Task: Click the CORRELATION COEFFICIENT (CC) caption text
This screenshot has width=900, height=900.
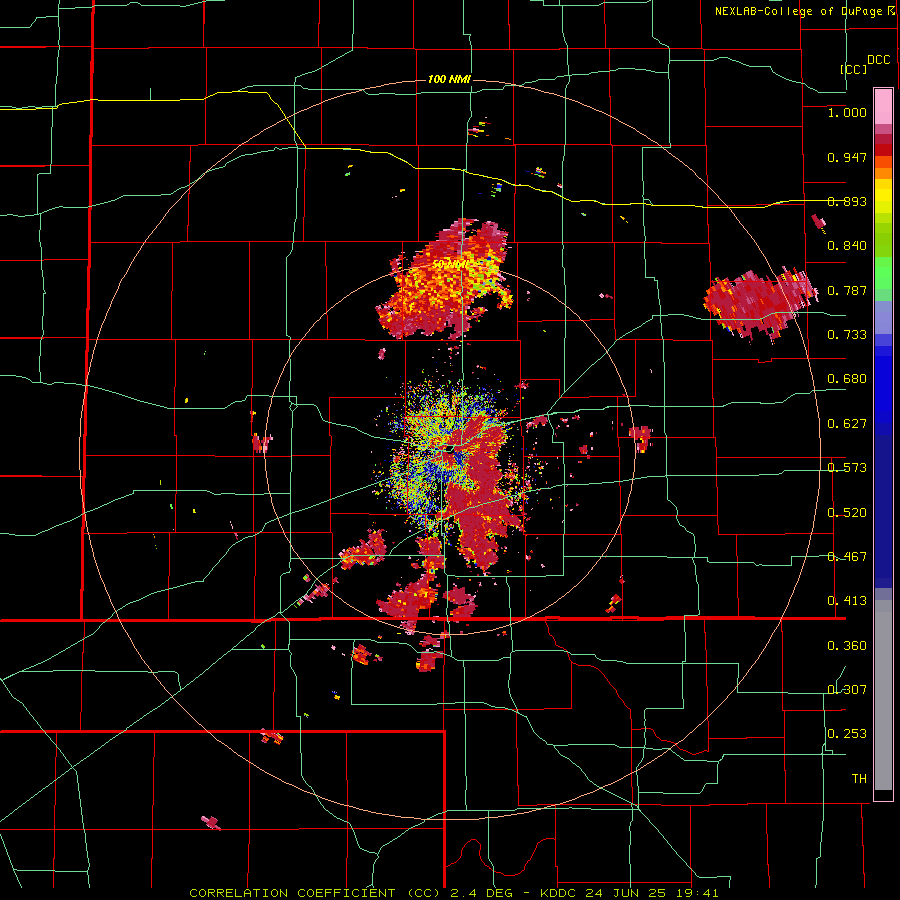Action: tap(315, 893)
